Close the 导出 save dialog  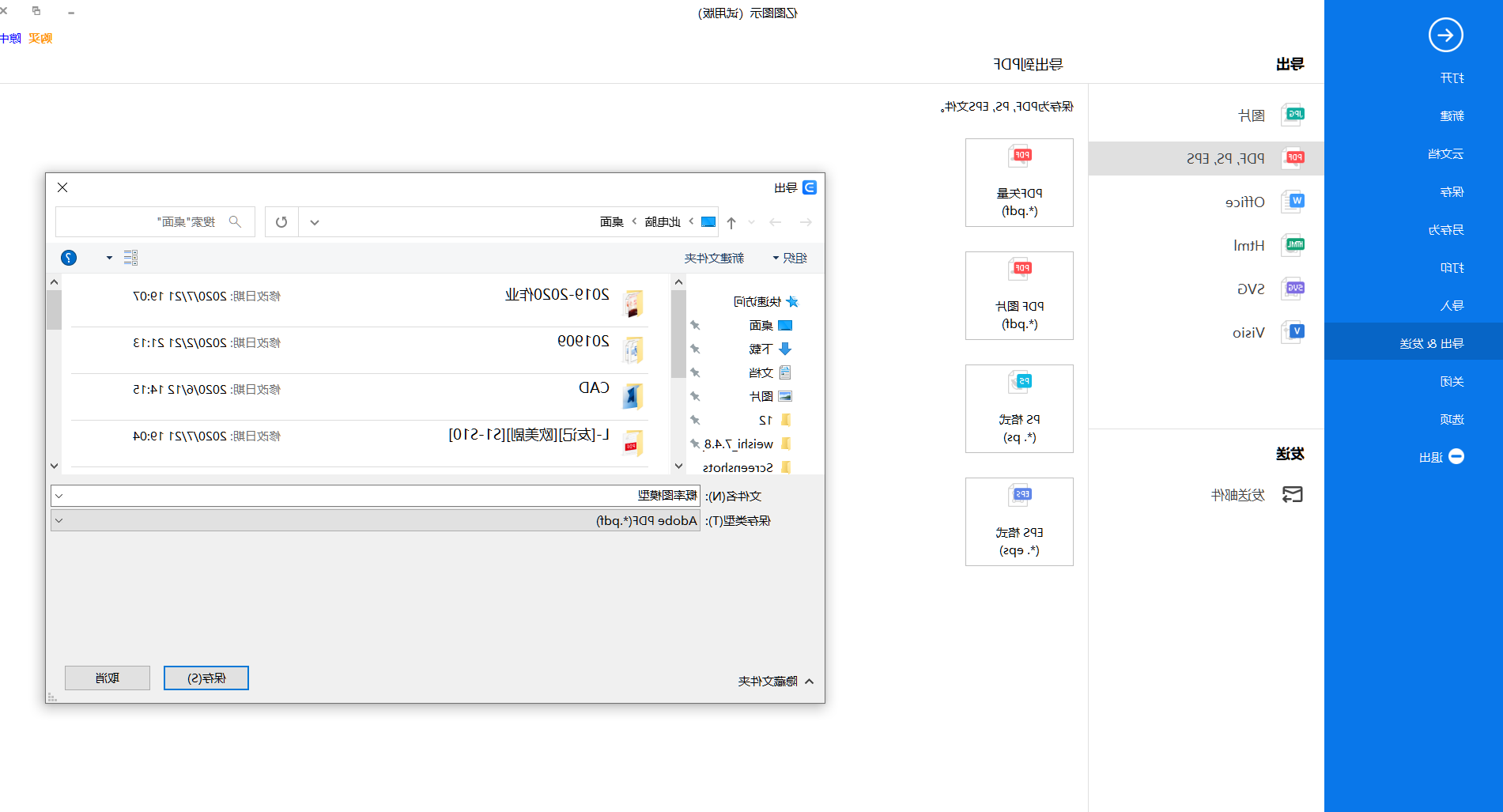tap(62, 187)
